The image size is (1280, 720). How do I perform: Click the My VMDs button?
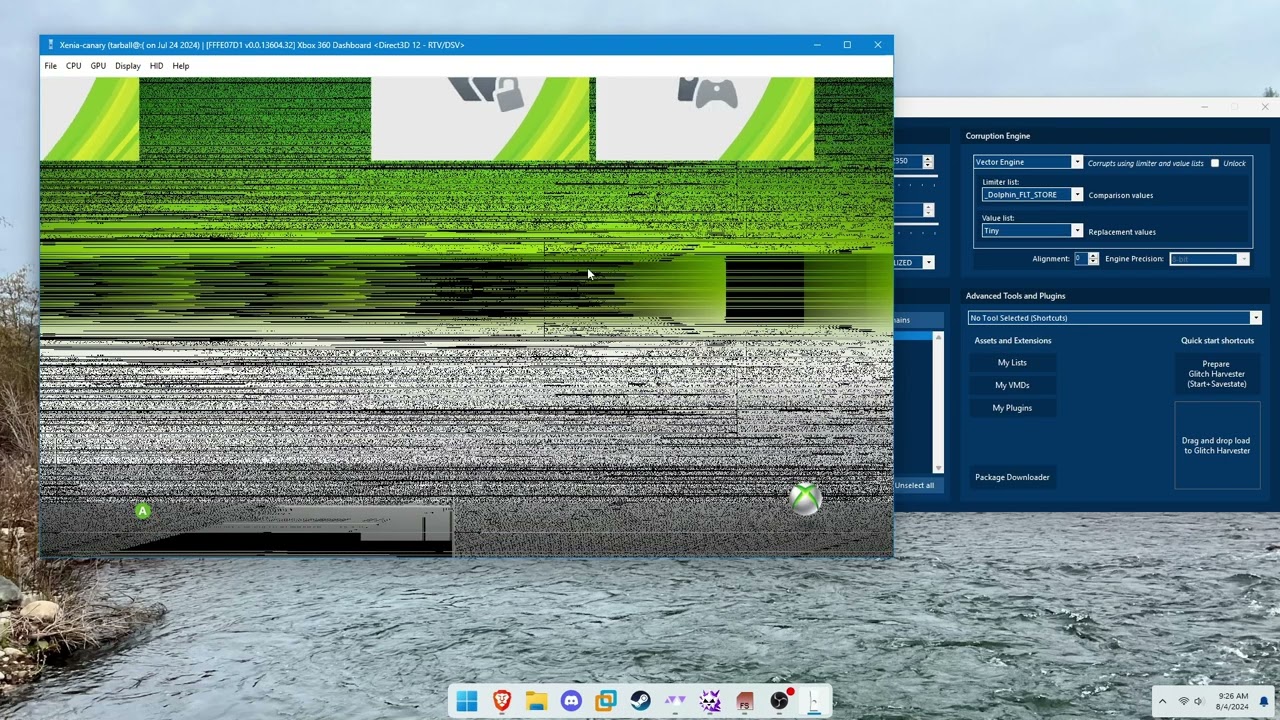click(1012, 385)
